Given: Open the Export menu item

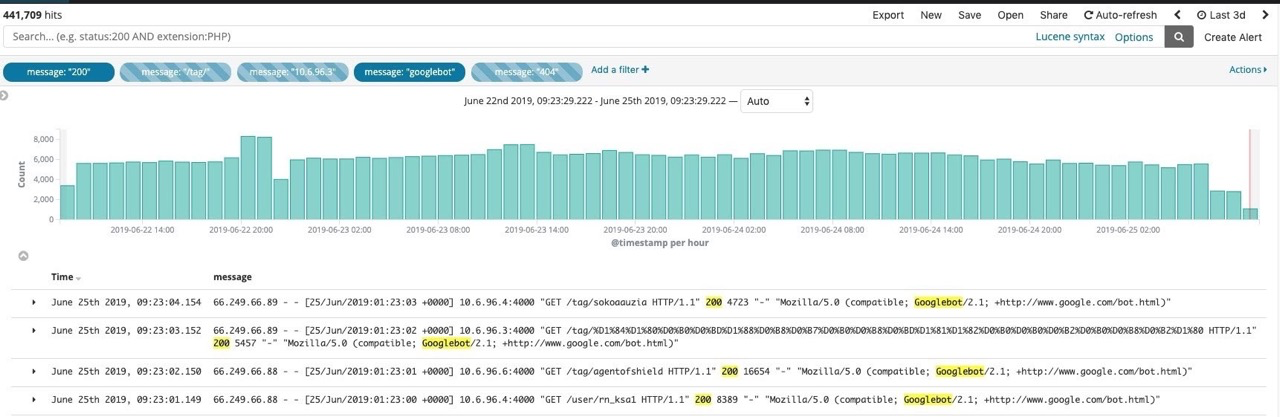Looking at the screenshot, I should [888, 15].
